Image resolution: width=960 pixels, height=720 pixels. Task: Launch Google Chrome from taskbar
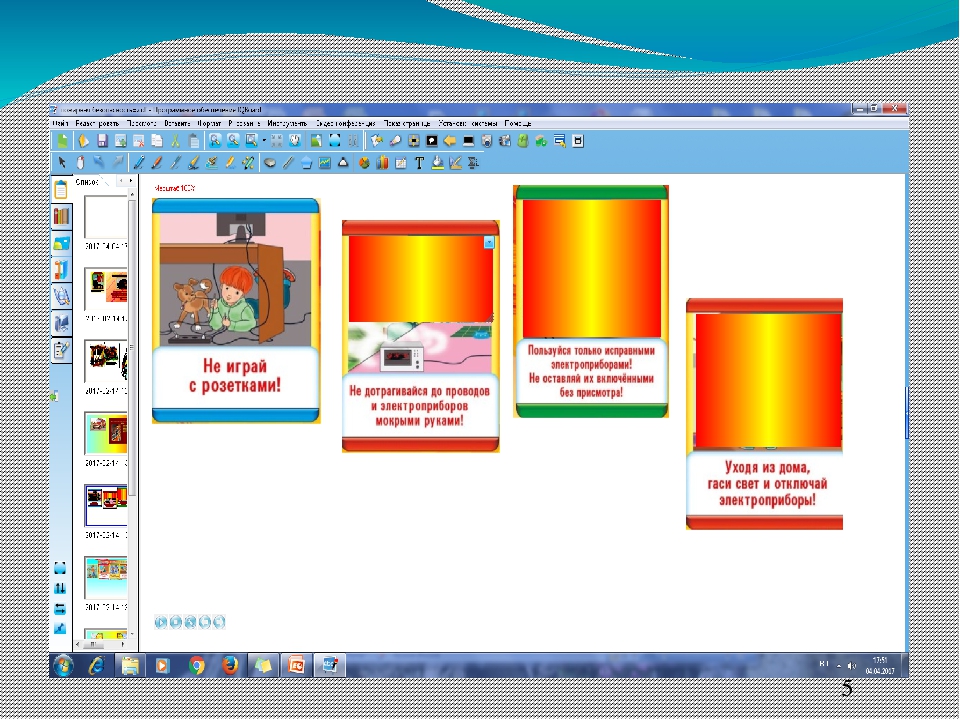(197, 666)
